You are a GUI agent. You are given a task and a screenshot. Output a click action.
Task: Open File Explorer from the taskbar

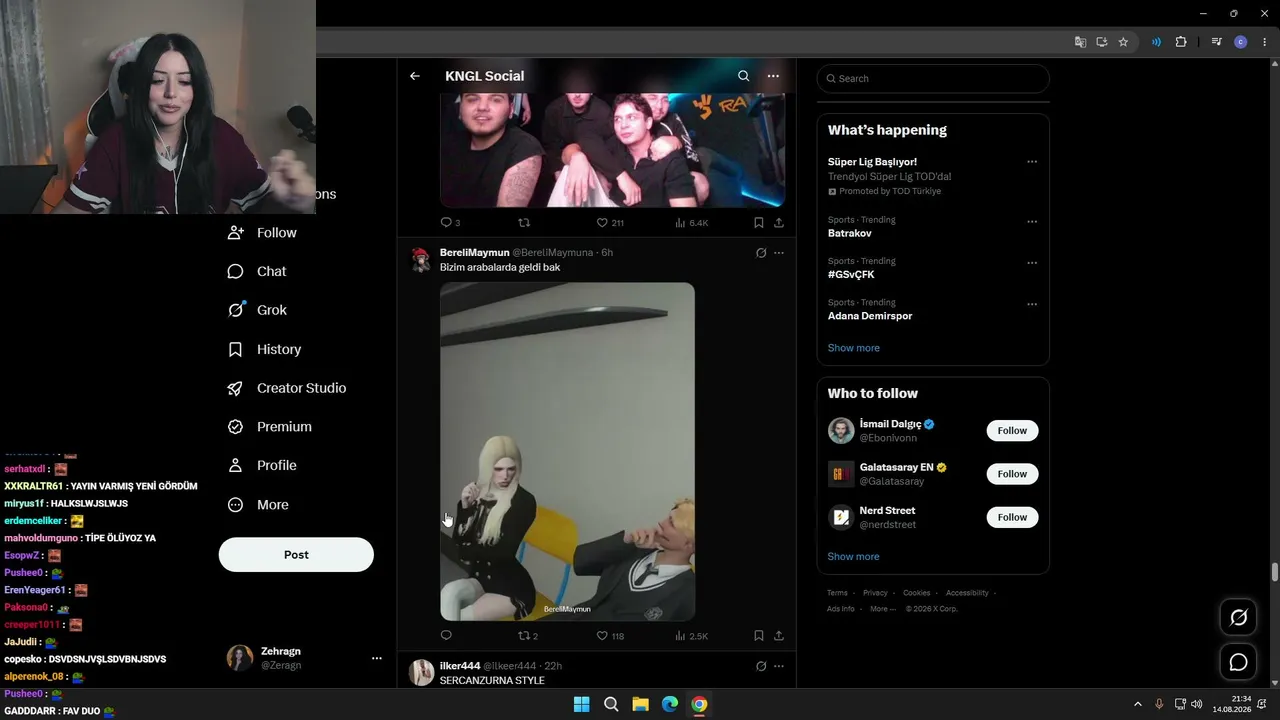point(640,705)
